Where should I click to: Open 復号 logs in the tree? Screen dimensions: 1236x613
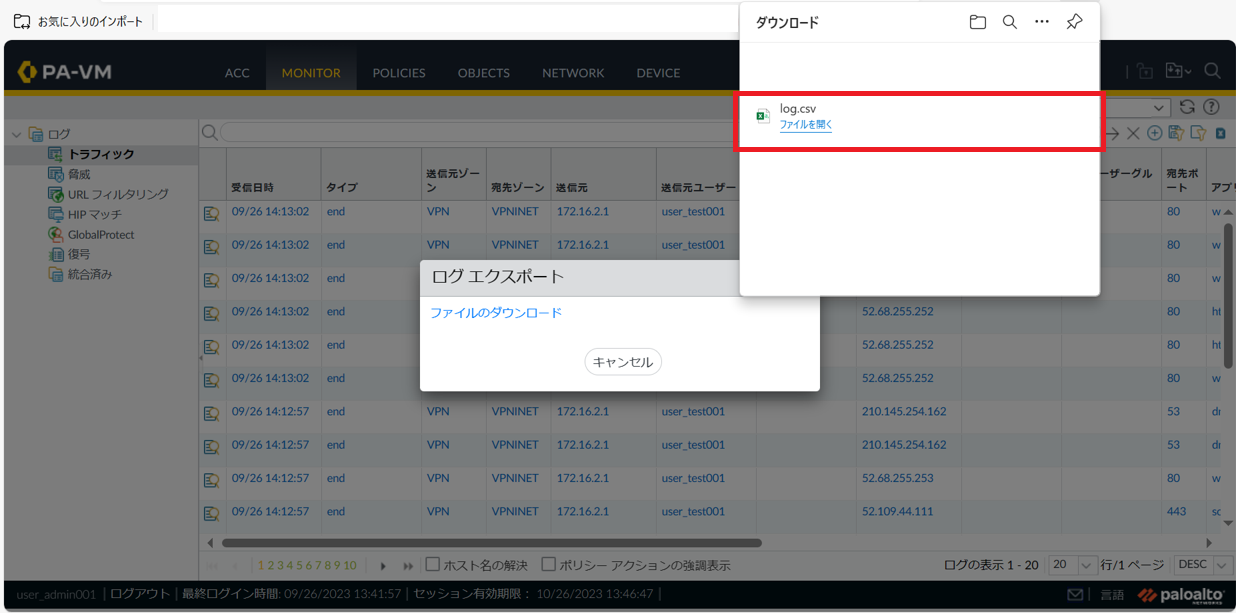[78, 254]
